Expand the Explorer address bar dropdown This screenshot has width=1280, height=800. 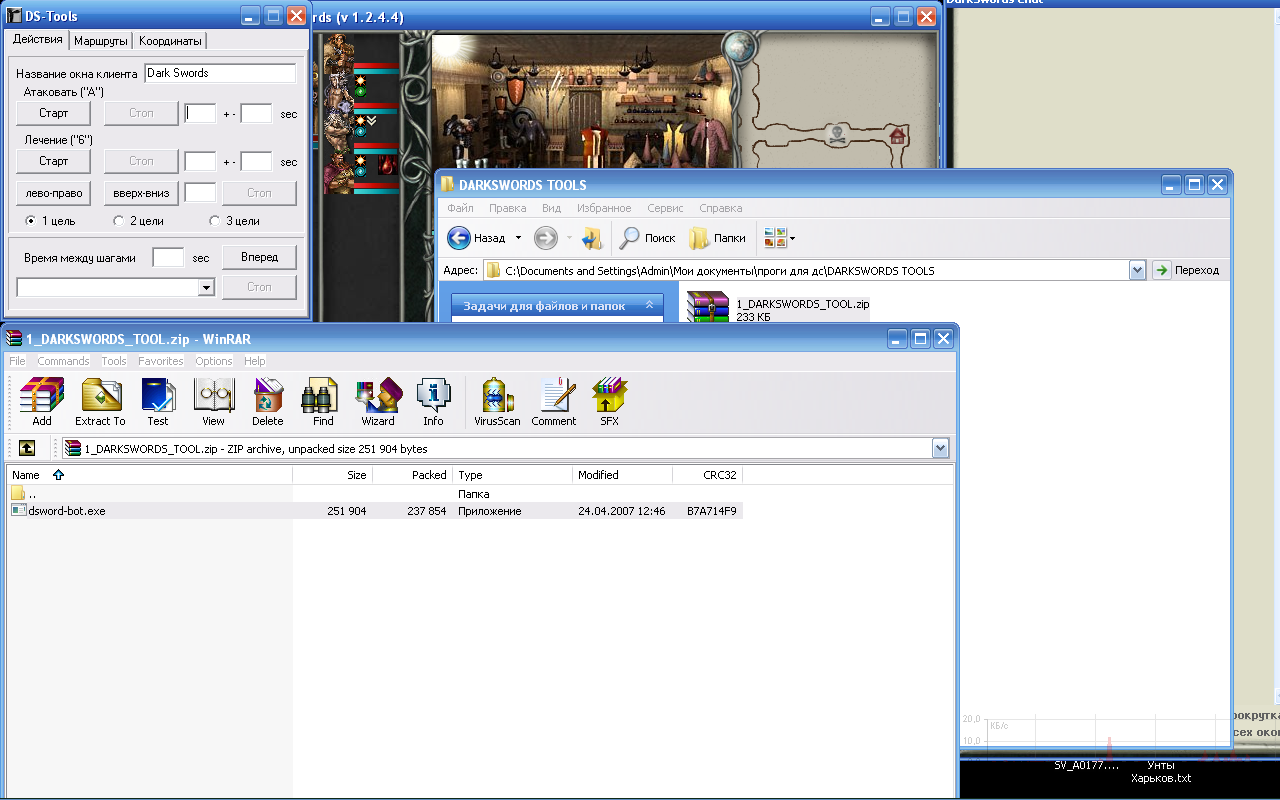pos(1137,270)
